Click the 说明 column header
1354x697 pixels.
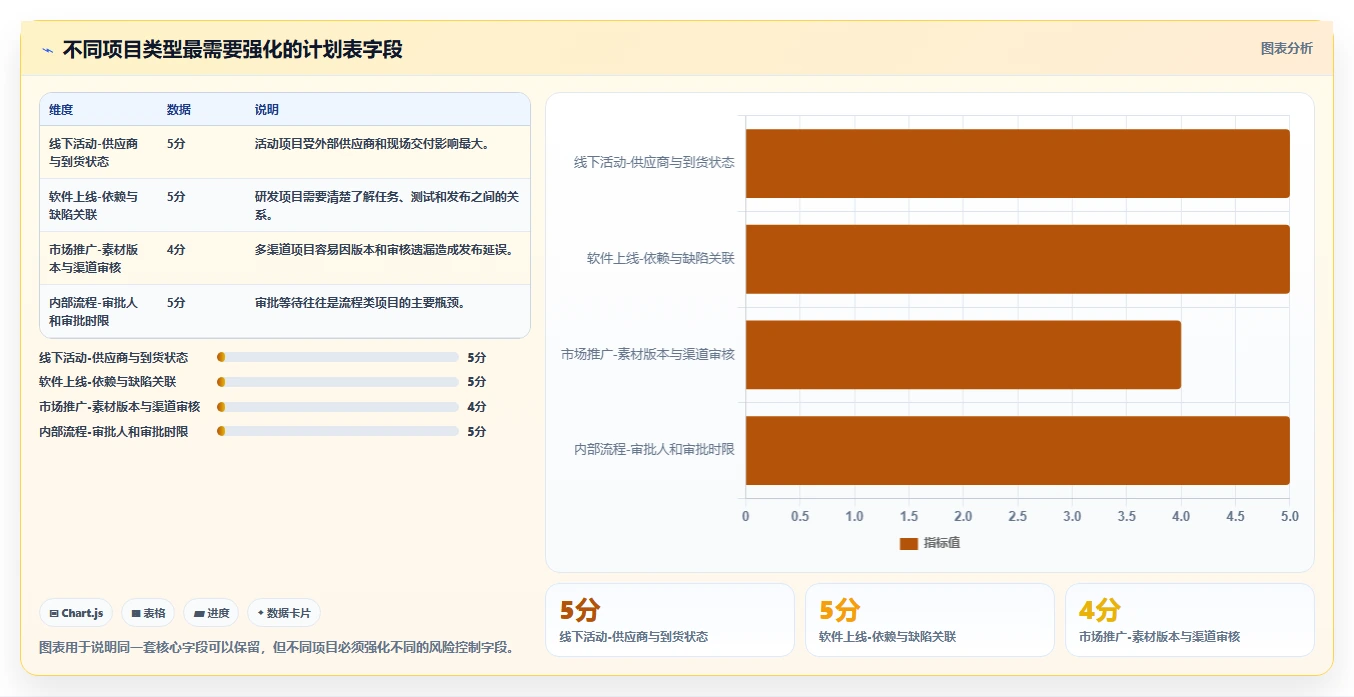pyautogui.click(x=267, y=109)
